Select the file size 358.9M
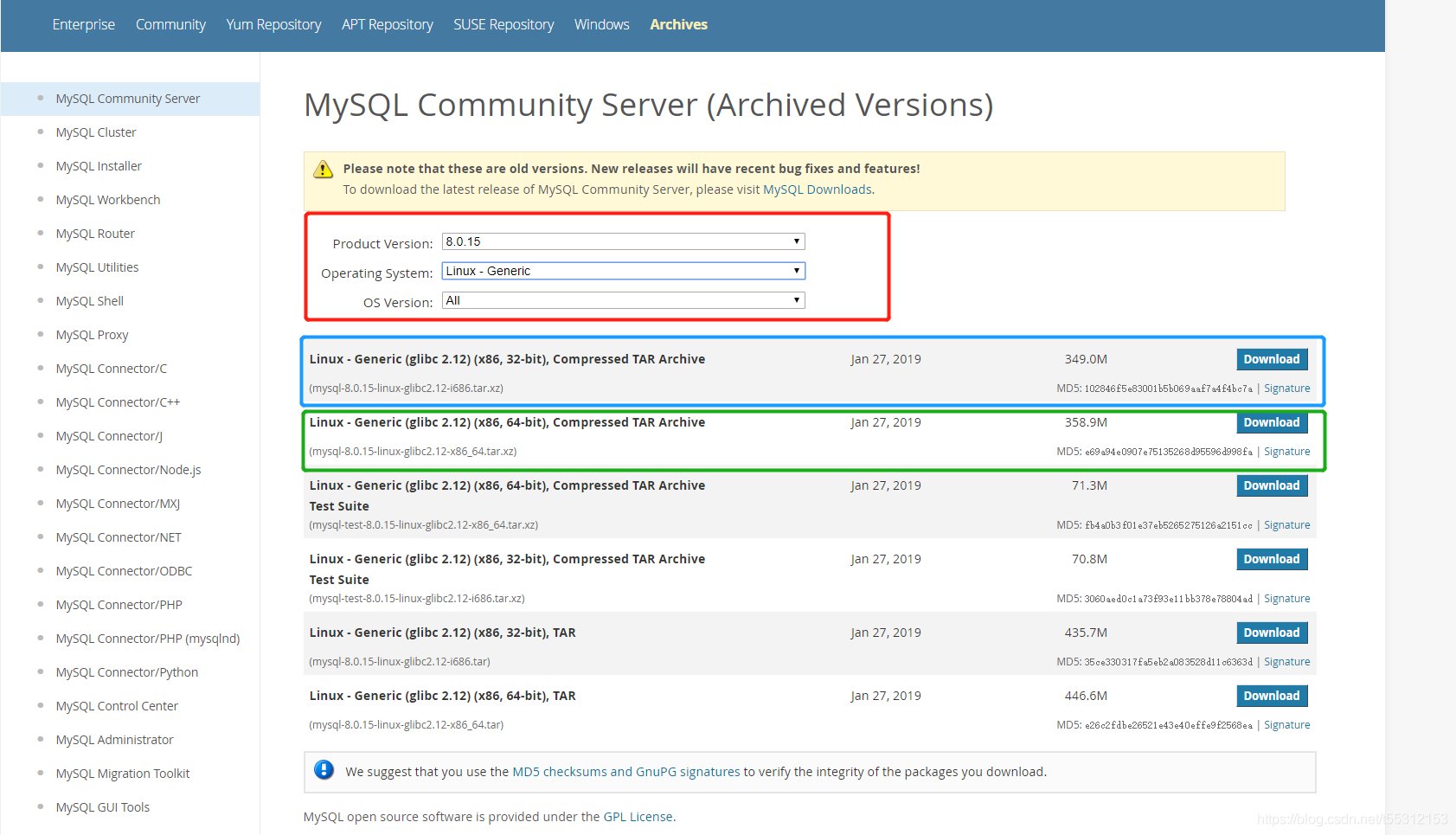Screen dimensions: 1456x835 tap(1086, 422)
